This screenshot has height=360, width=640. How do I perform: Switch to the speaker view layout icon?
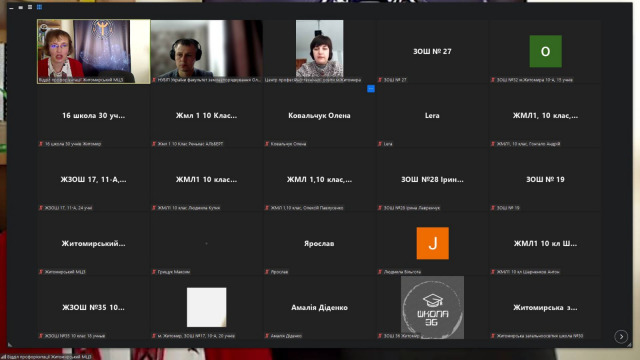click(30, 7)
